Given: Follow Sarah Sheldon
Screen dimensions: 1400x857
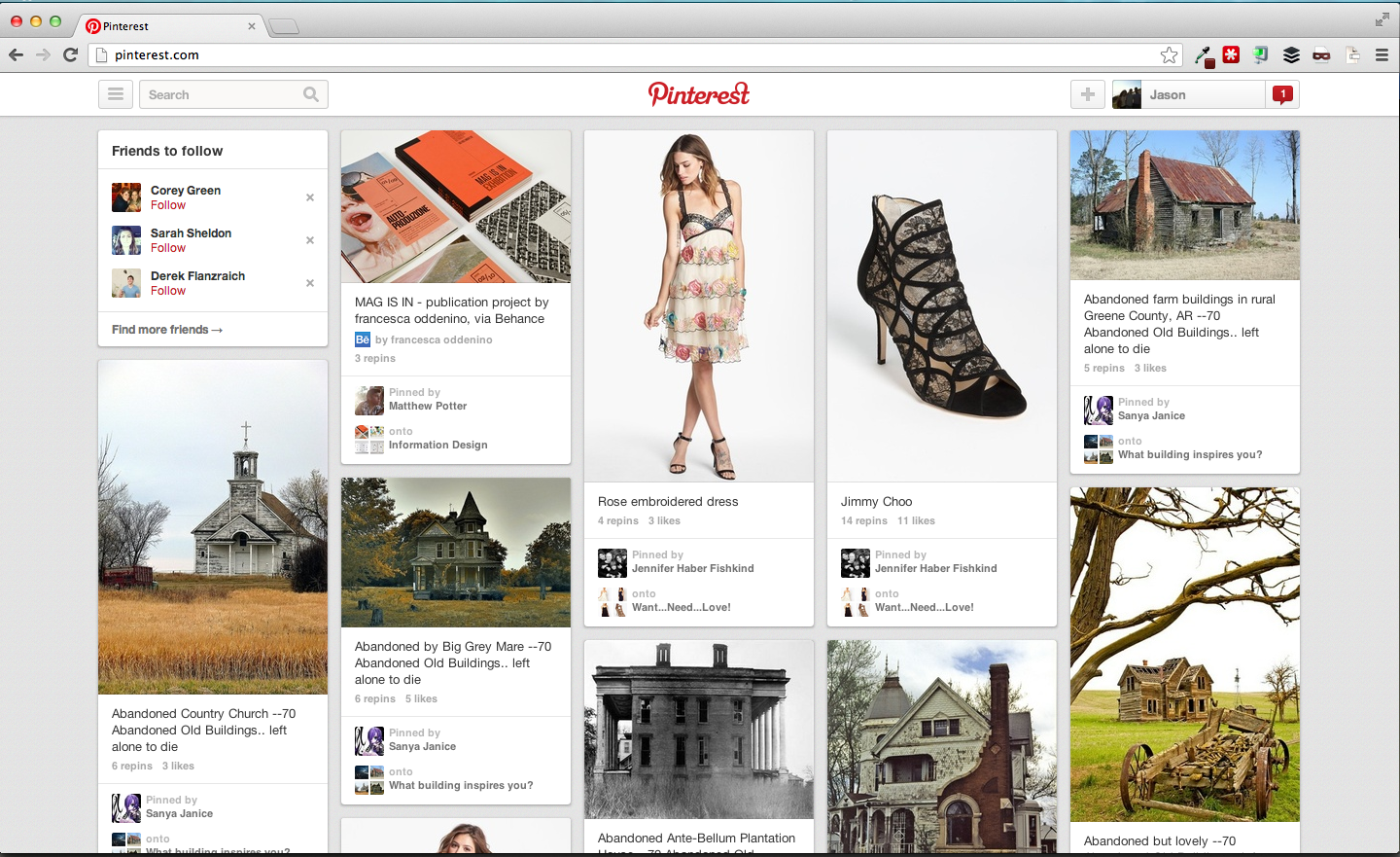Looking at the screenshot, I should [x=168, y=248].
